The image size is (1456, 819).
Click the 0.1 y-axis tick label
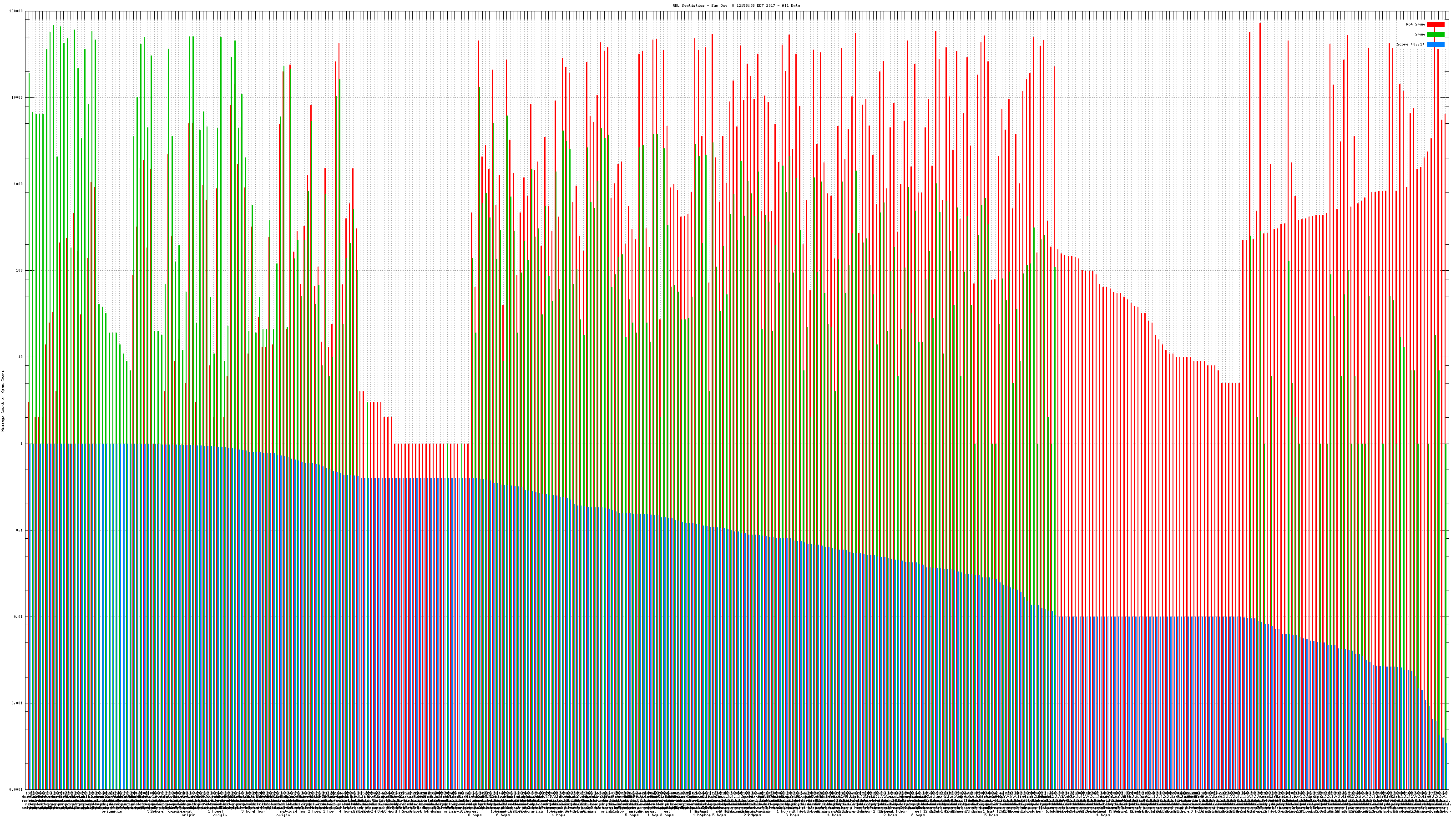[20, 530]
